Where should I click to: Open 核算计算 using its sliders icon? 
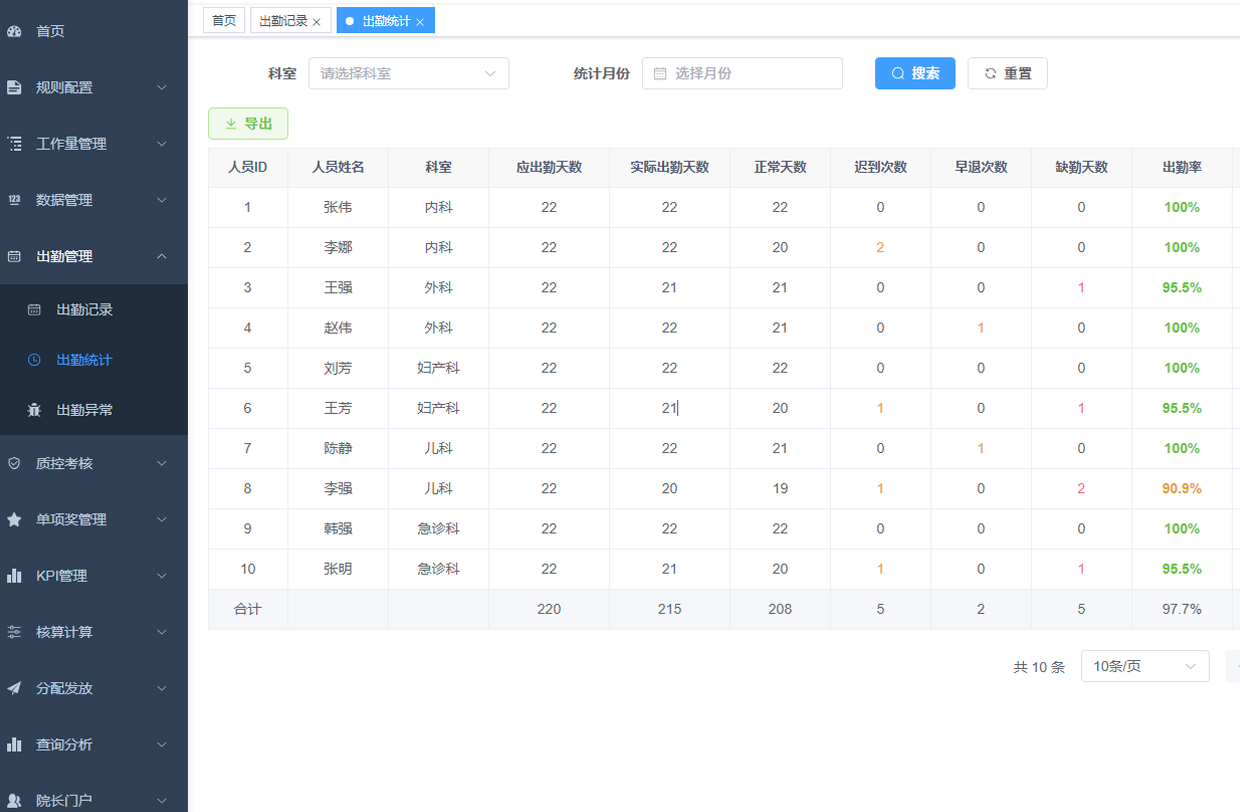[14, 631]
